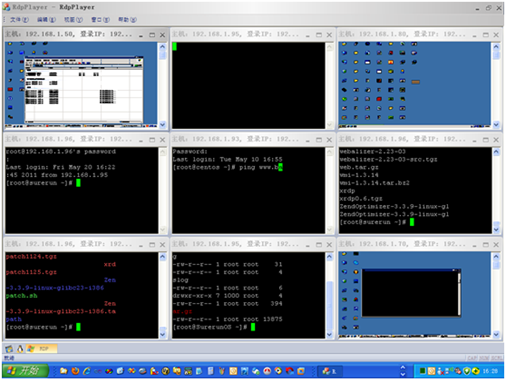Open the 帮助 (Help) menu
Viewport: 506px width, 382px height.
[127, 20]
